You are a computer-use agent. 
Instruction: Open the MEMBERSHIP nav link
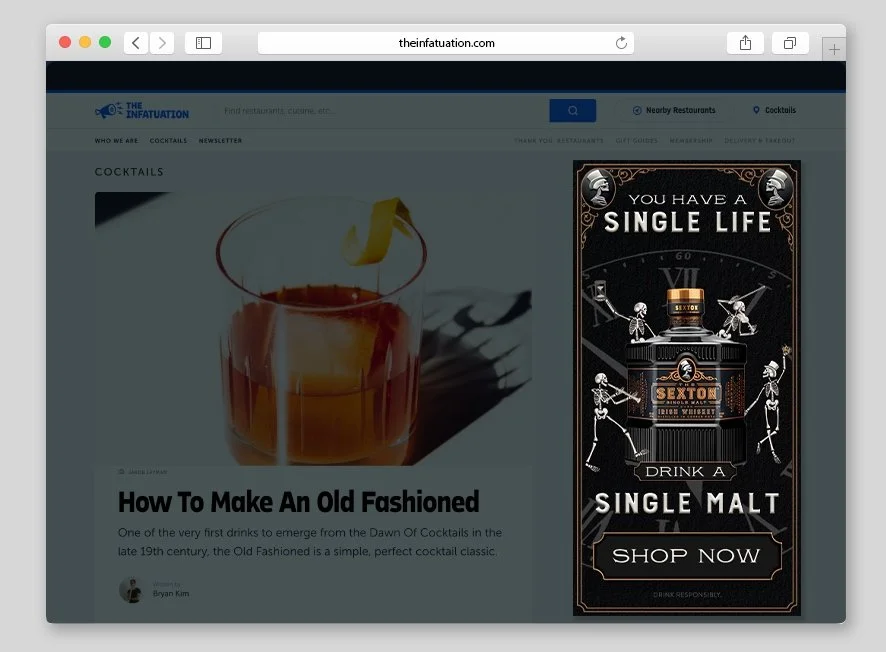[691, 141]
